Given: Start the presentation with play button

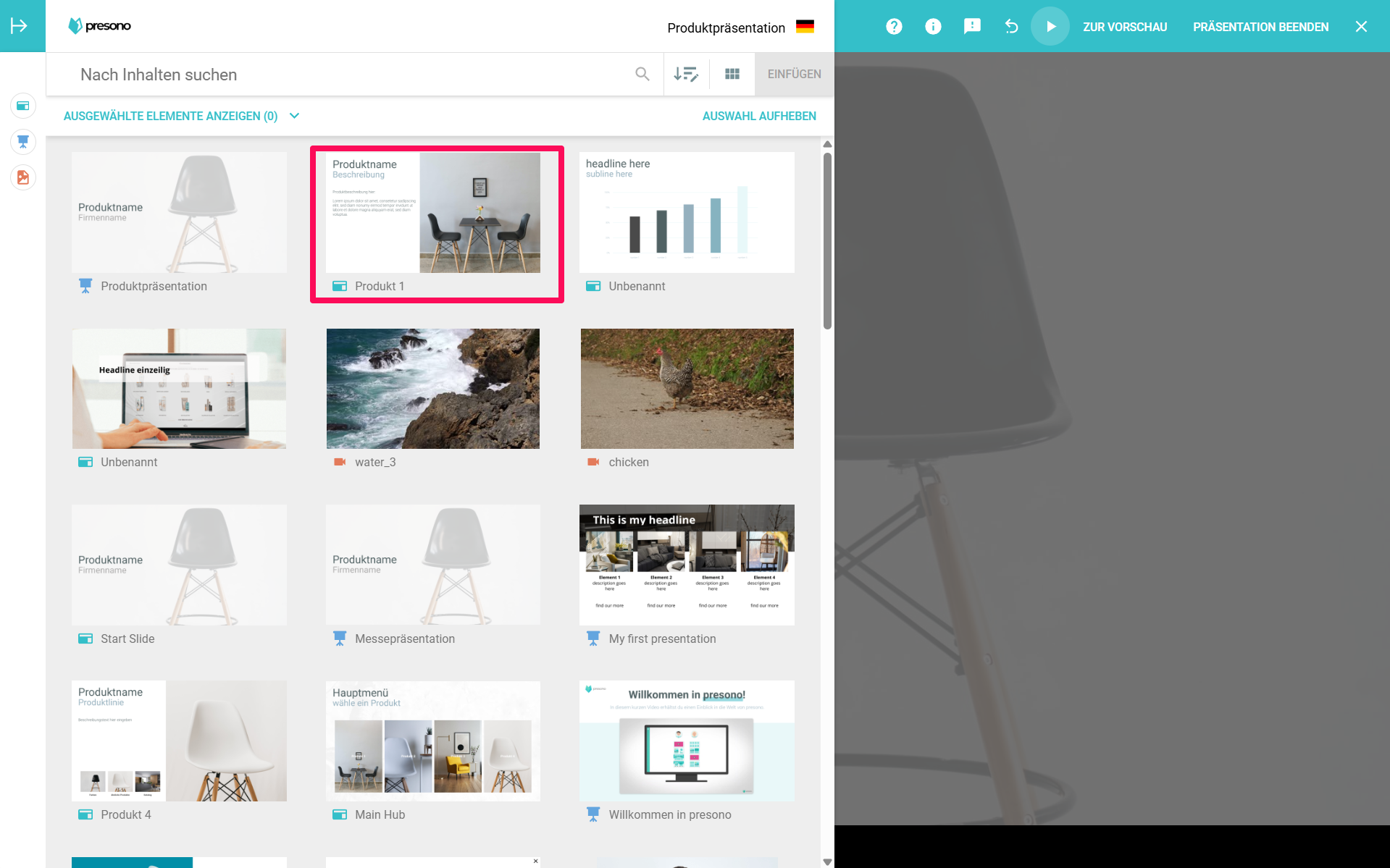Looking at the screenshot, I should 1050,27.
